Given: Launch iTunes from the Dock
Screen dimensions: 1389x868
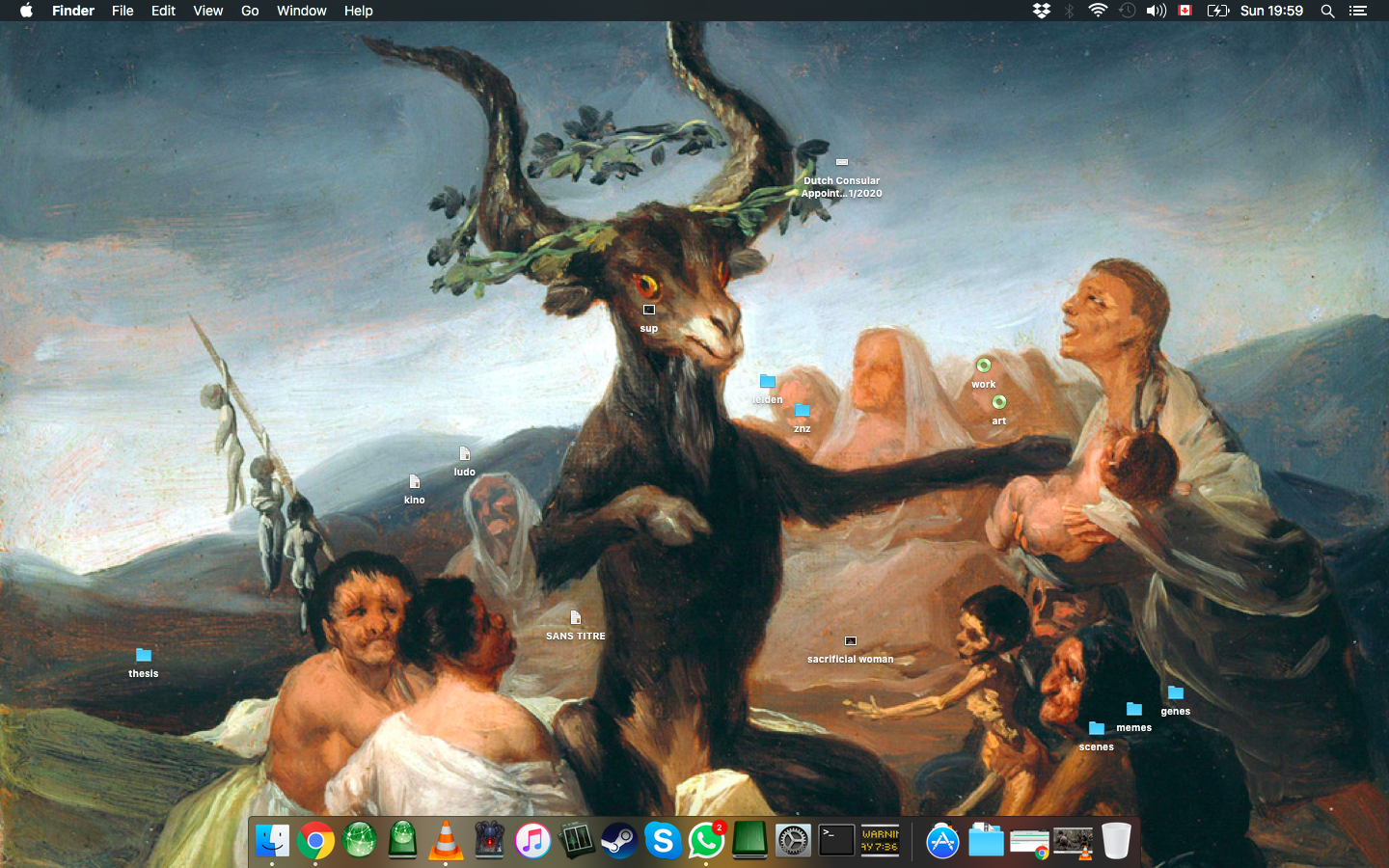Looking at the screenshot, I should (x=532, y=841).
